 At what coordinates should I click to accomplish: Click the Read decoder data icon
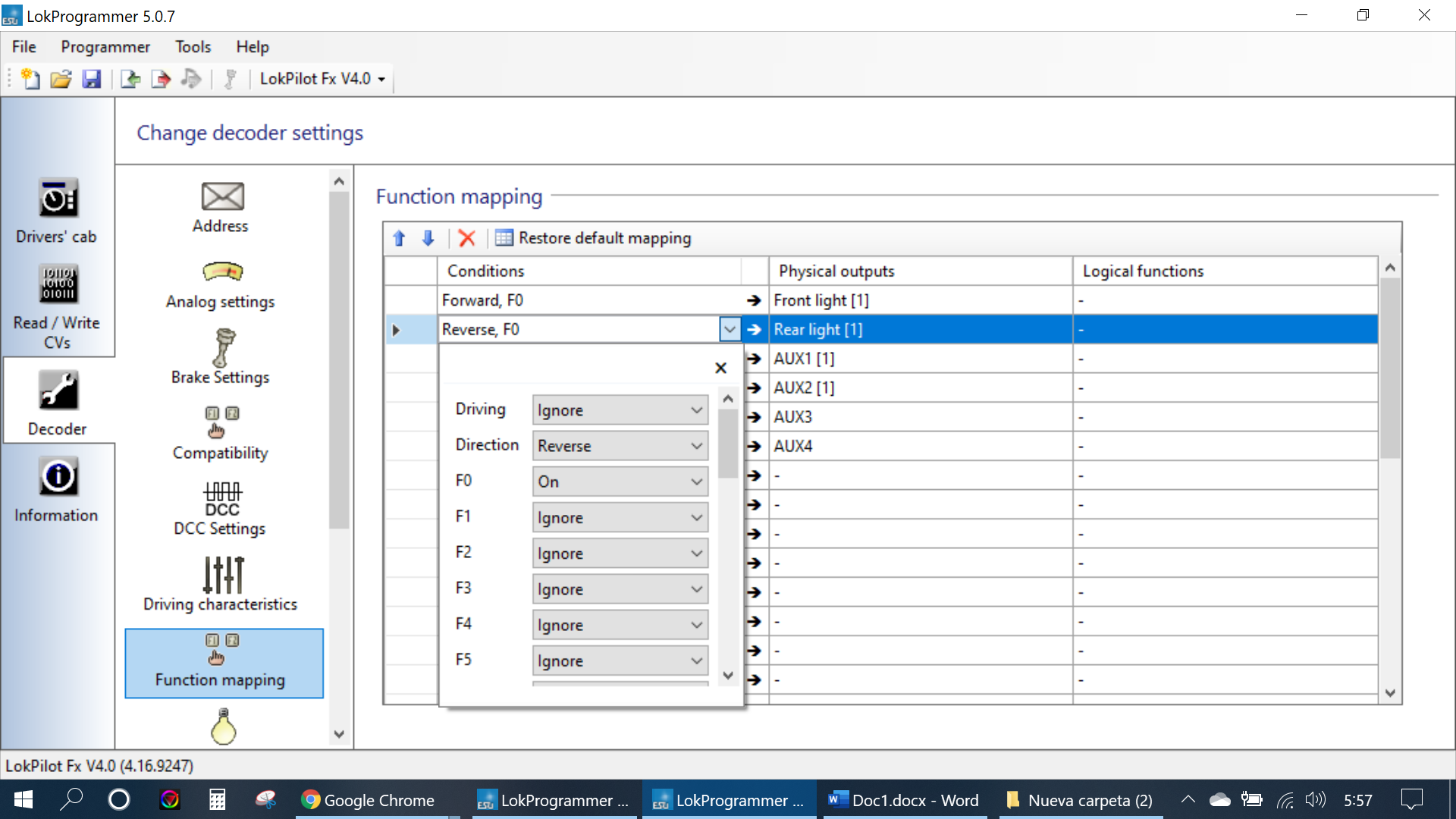tap(130, 79)
